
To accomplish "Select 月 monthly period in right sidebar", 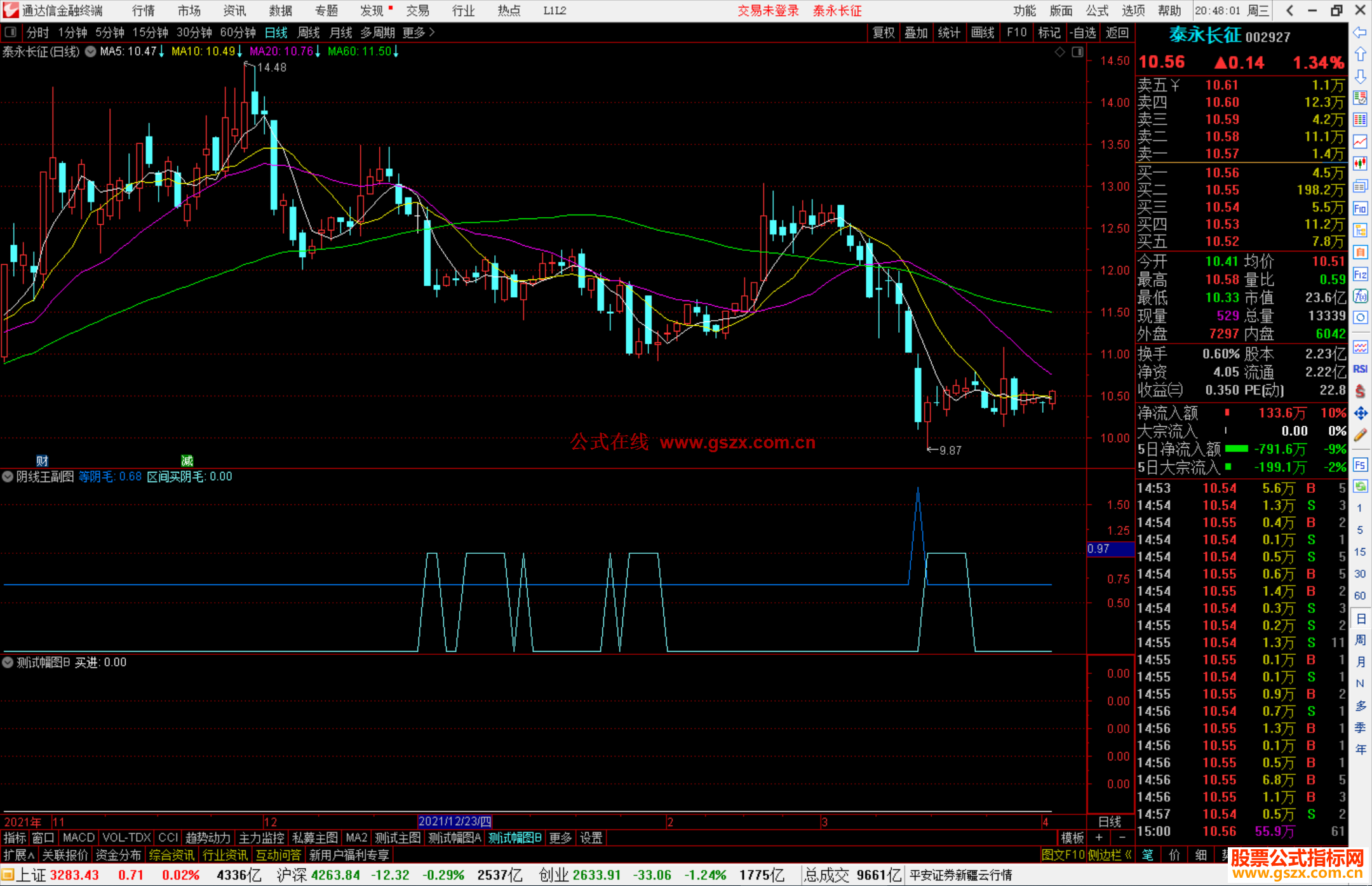I will pos(1360,662).
